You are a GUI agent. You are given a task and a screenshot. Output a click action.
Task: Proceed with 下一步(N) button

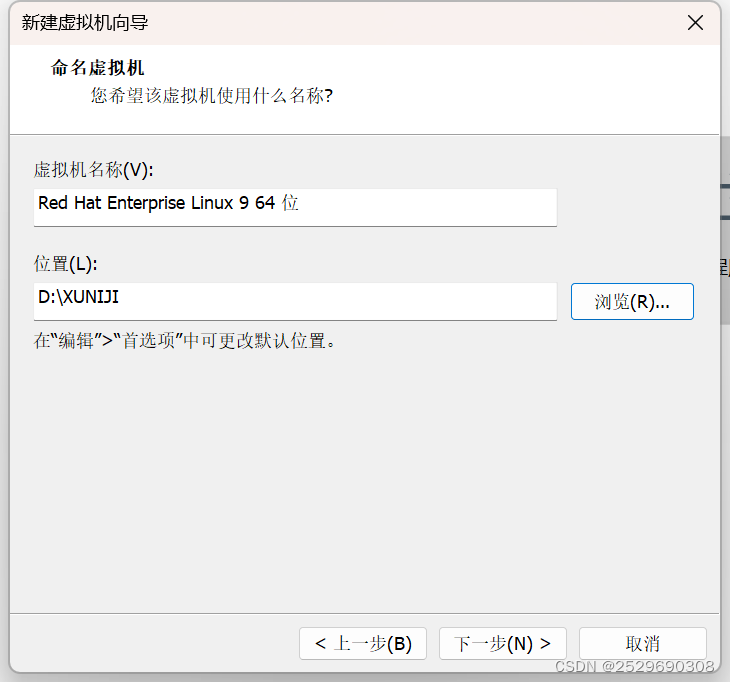503,643
